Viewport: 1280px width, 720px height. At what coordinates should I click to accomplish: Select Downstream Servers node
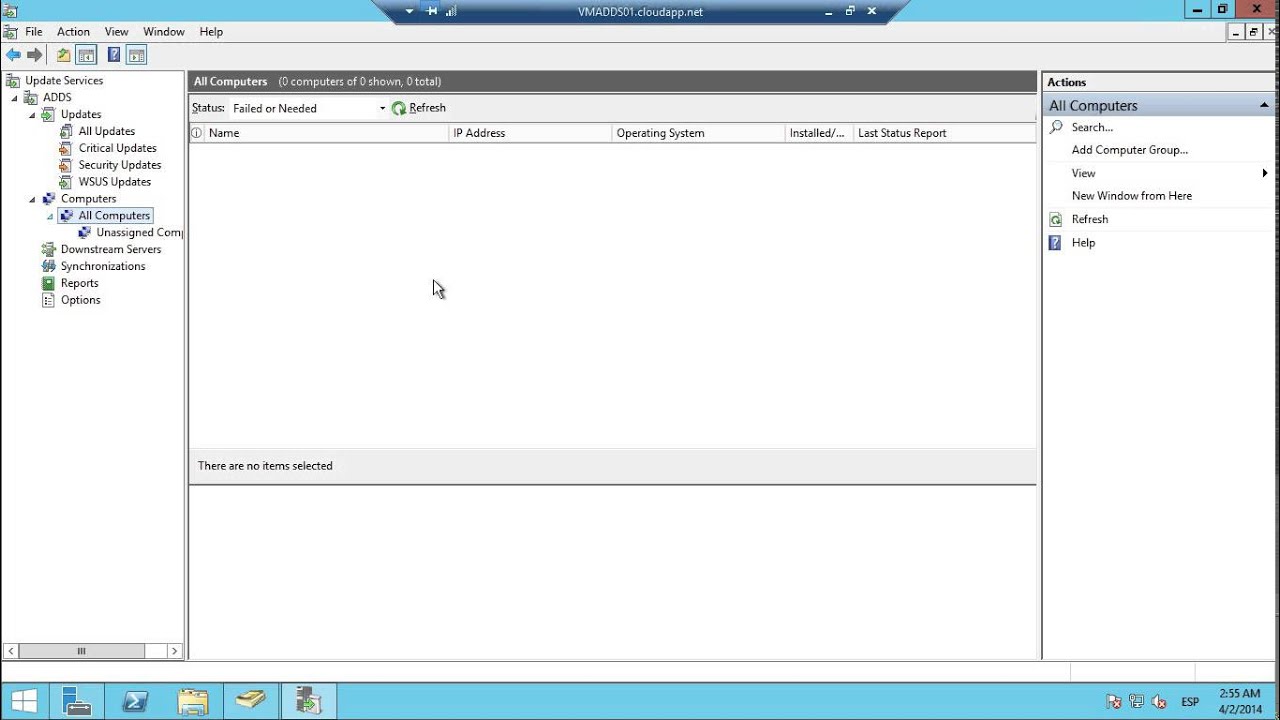(x=111, y=249)
